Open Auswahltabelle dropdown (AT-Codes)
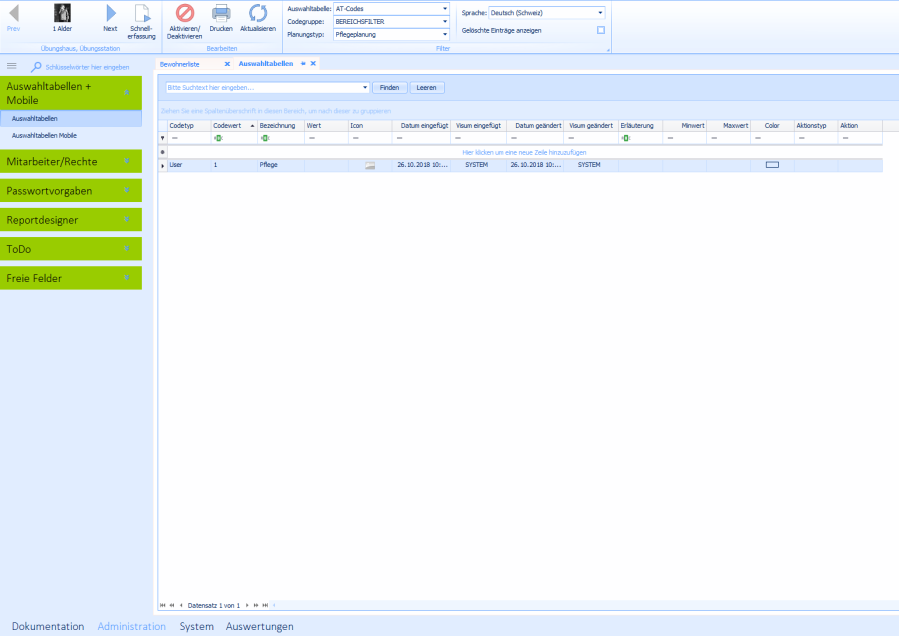Image resolution: width=899 pixels, height=637 pixels. [x=445, y=9]
